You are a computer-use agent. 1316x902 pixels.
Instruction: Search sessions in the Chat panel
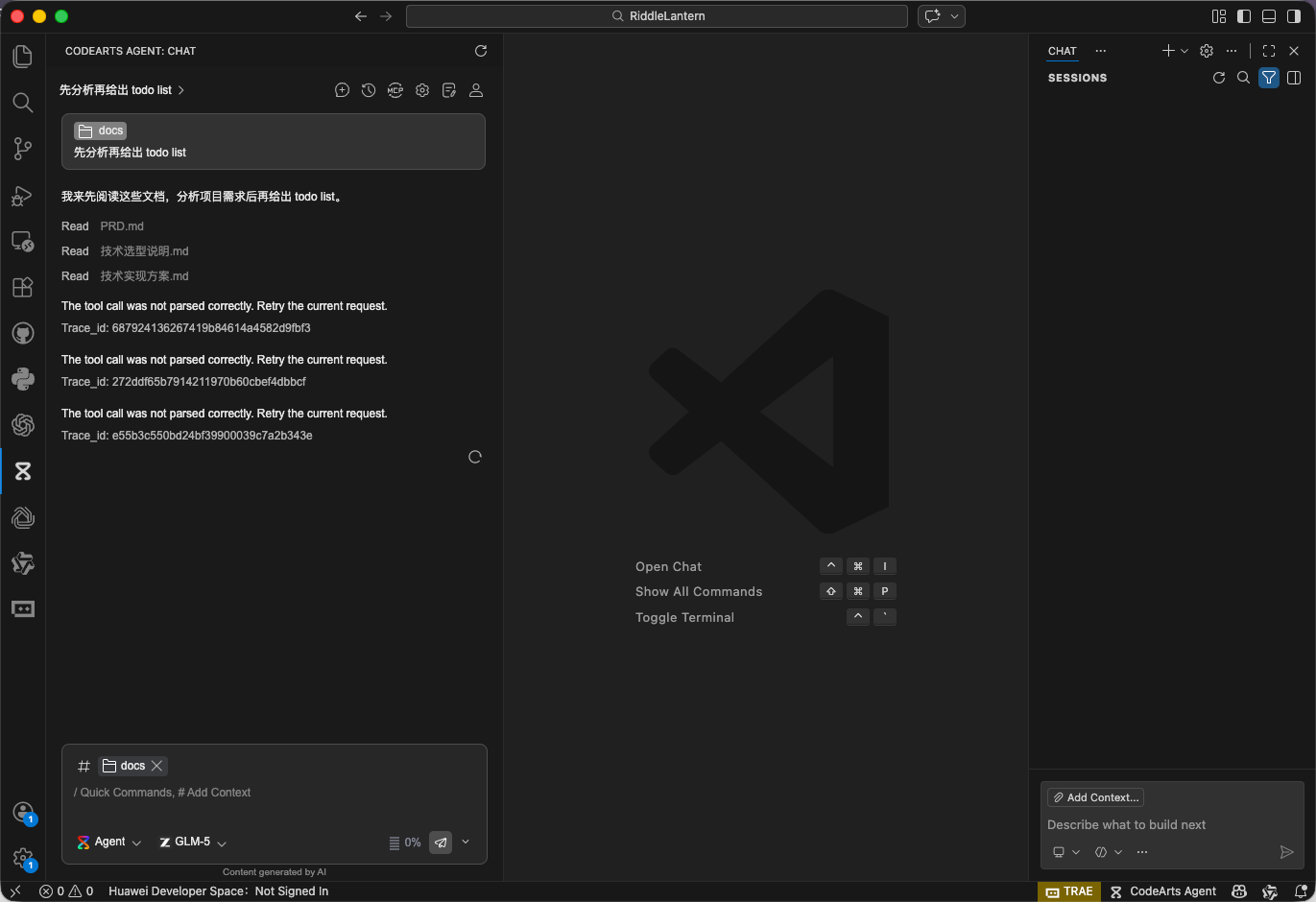(x=1244, y=78)
